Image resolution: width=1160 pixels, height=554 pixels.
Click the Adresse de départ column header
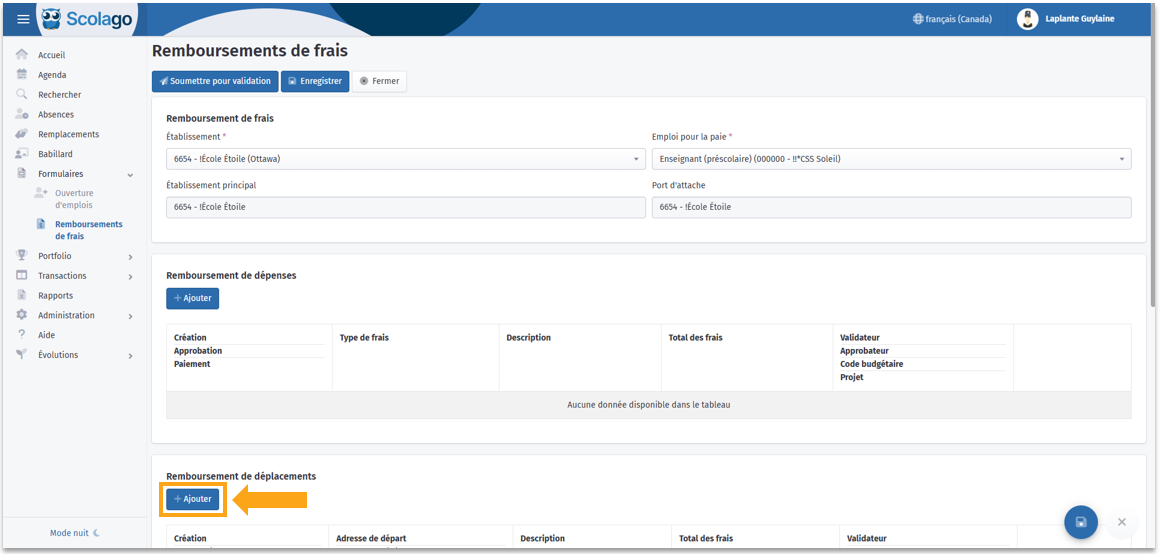pyautogui.click(x=371, y=538)
